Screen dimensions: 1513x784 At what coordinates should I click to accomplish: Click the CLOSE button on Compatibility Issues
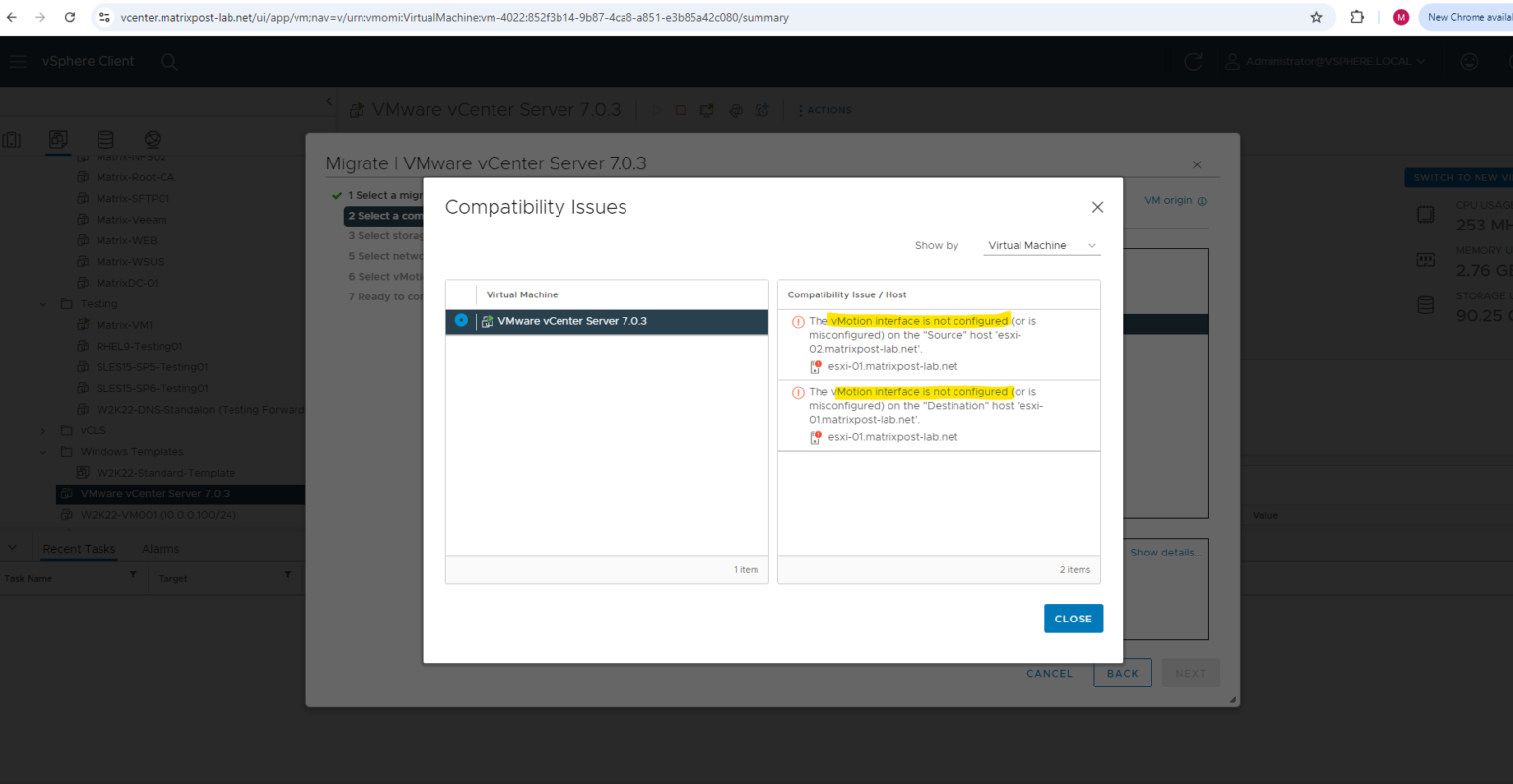click(1074, 619)
